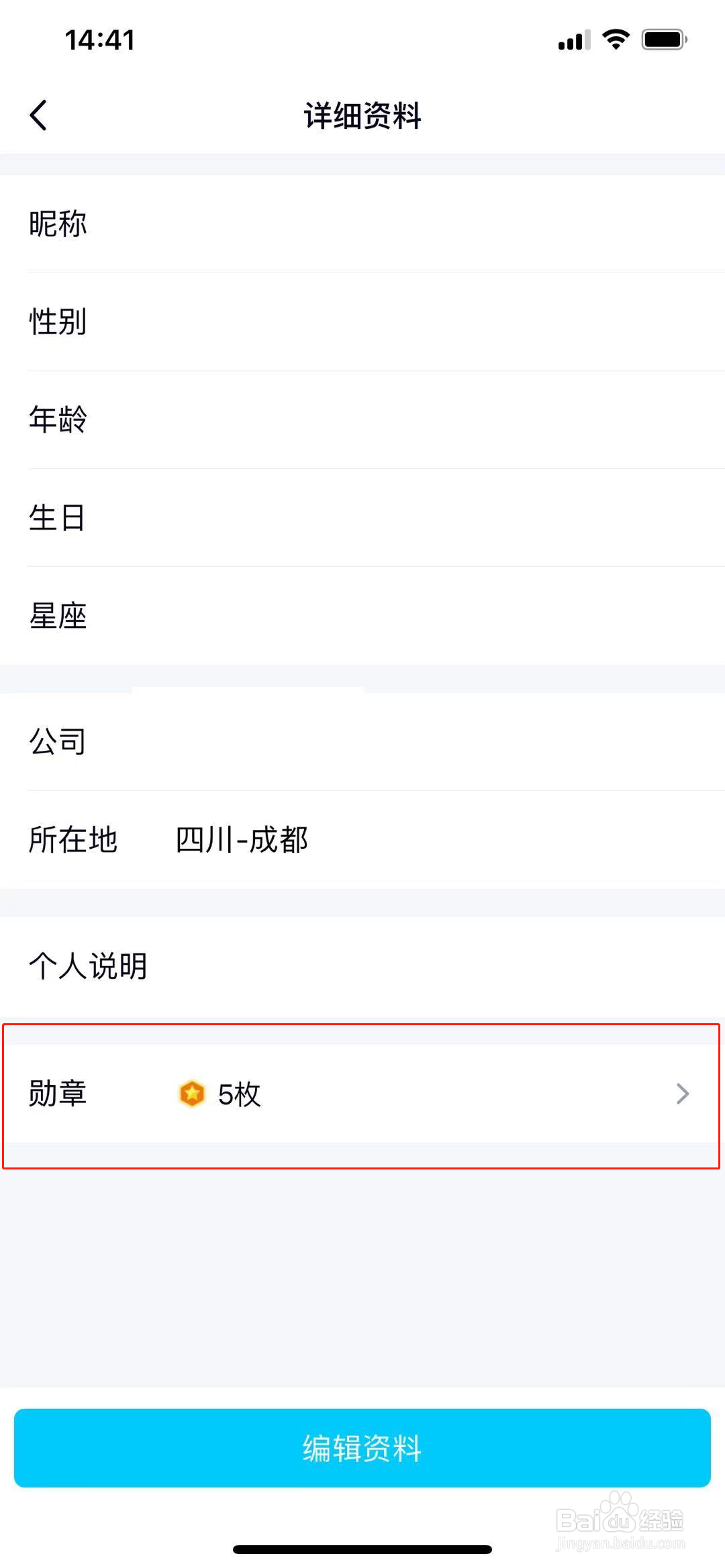
Task: Select the 昵称 row
Action: pos(362,224)
